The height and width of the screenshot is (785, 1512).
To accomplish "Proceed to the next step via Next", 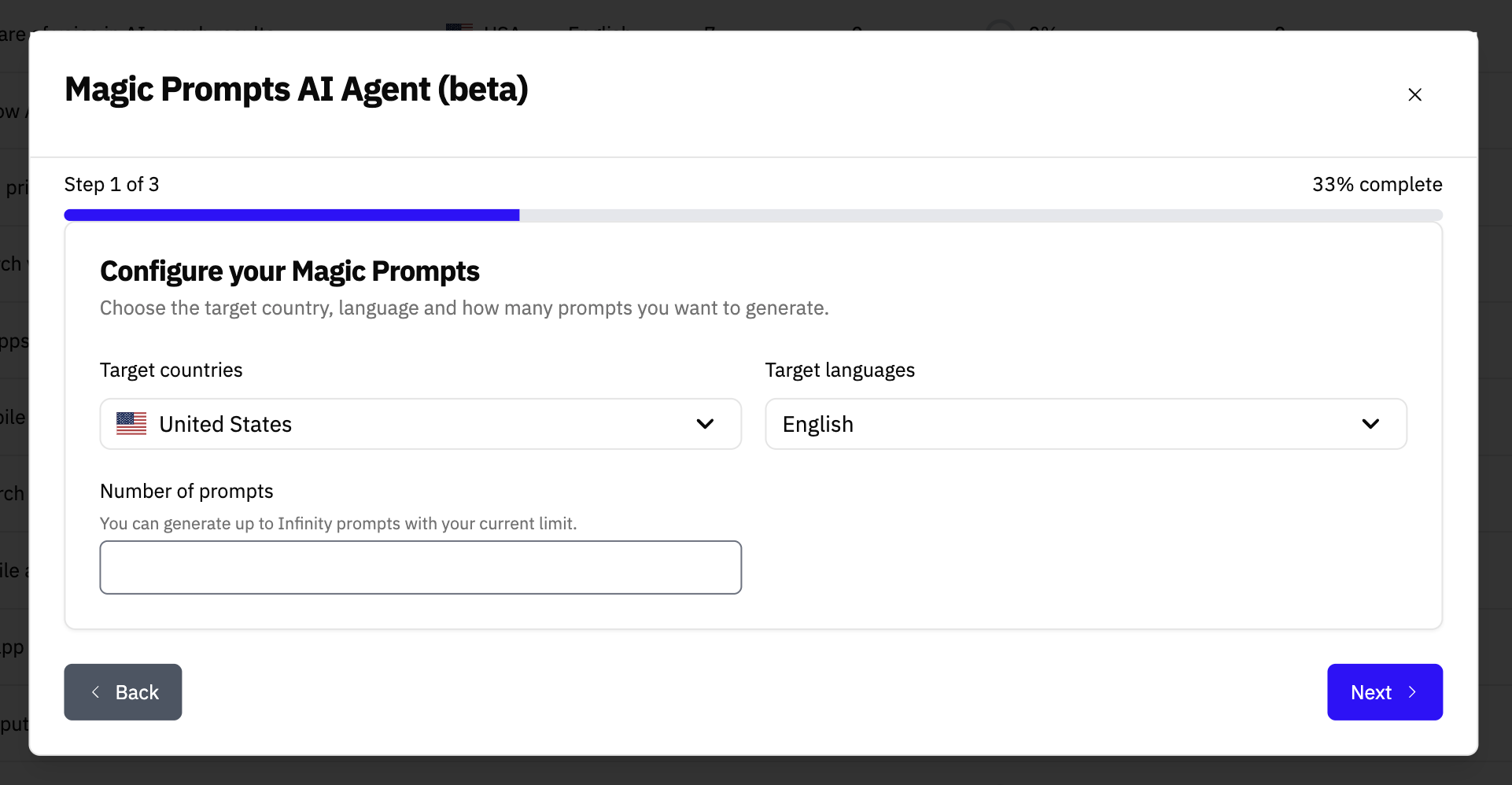I will pos(1370,692).
